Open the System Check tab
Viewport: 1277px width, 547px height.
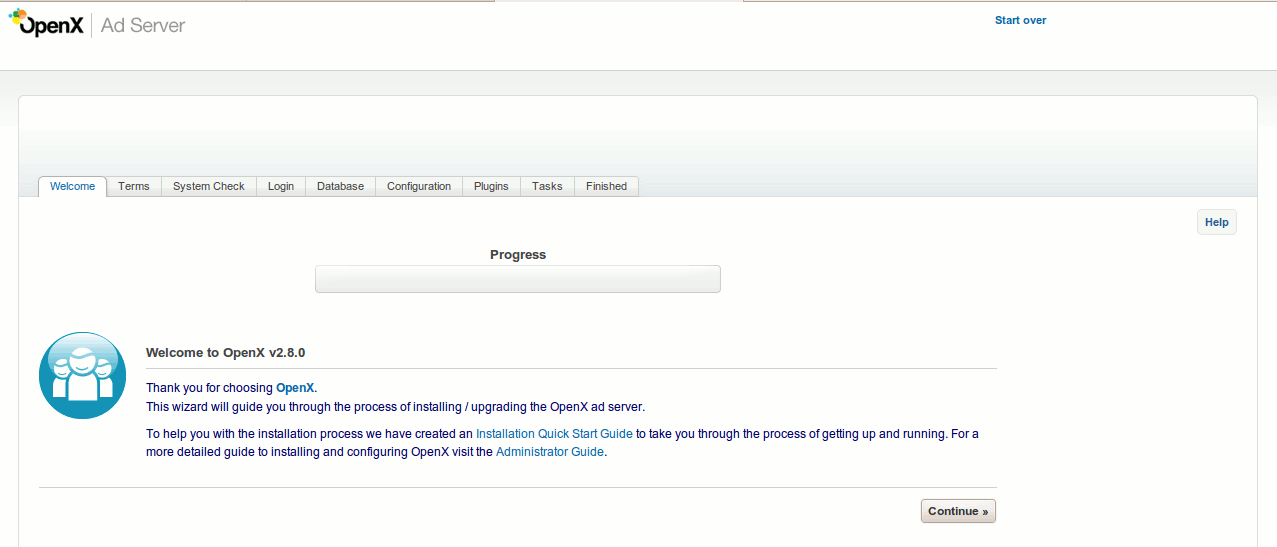(209, 187)
